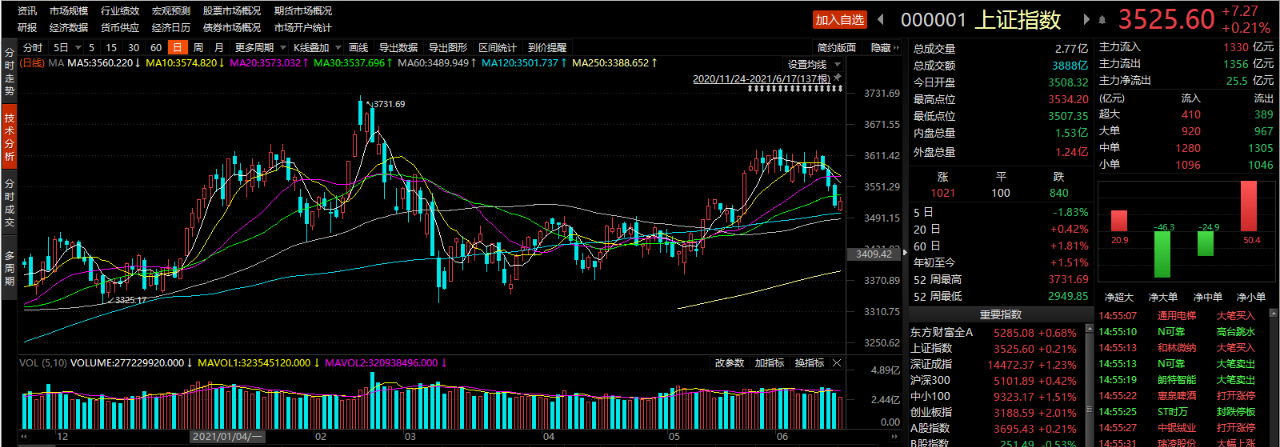Expand the 5日 period dropdown arrow
1280x447 pixels.
(x=77, y=47)
